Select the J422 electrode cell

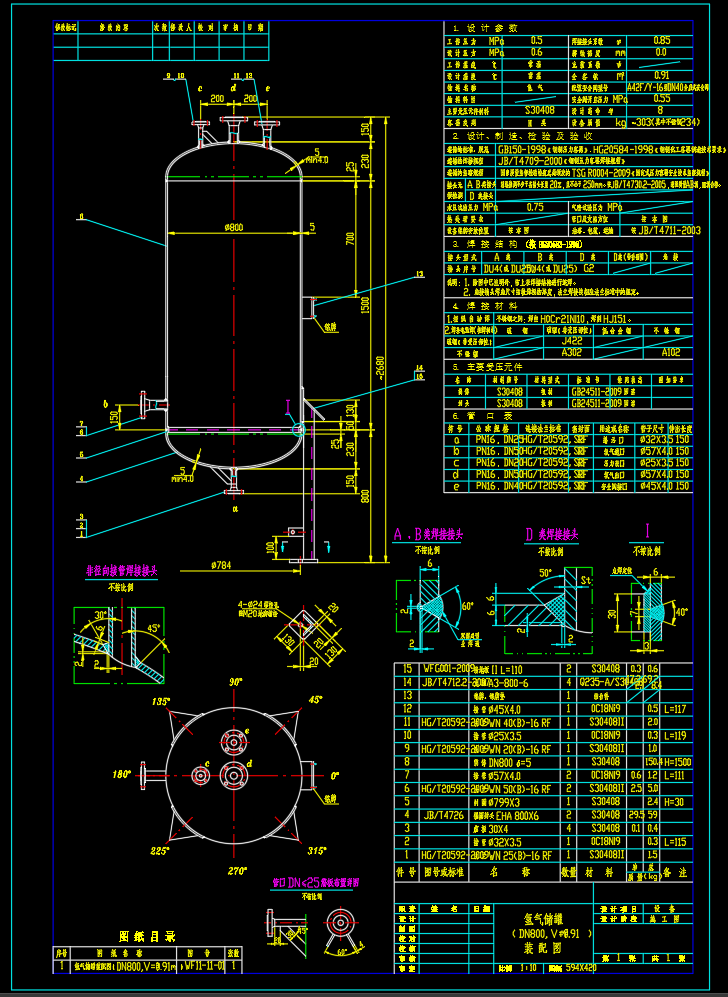pos(572,341)
